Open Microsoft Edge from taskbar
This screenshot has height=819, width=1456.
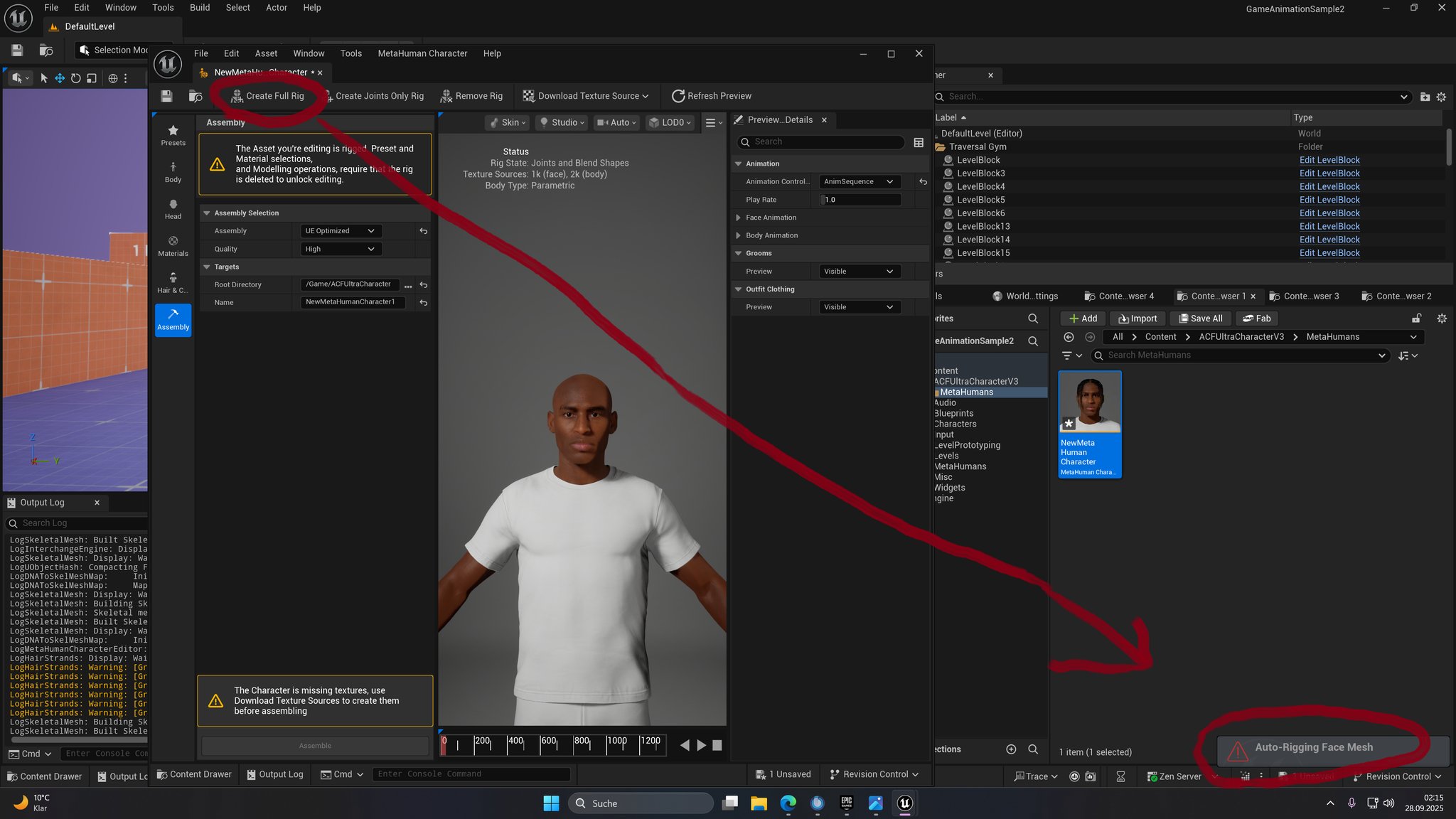(788, 803)
